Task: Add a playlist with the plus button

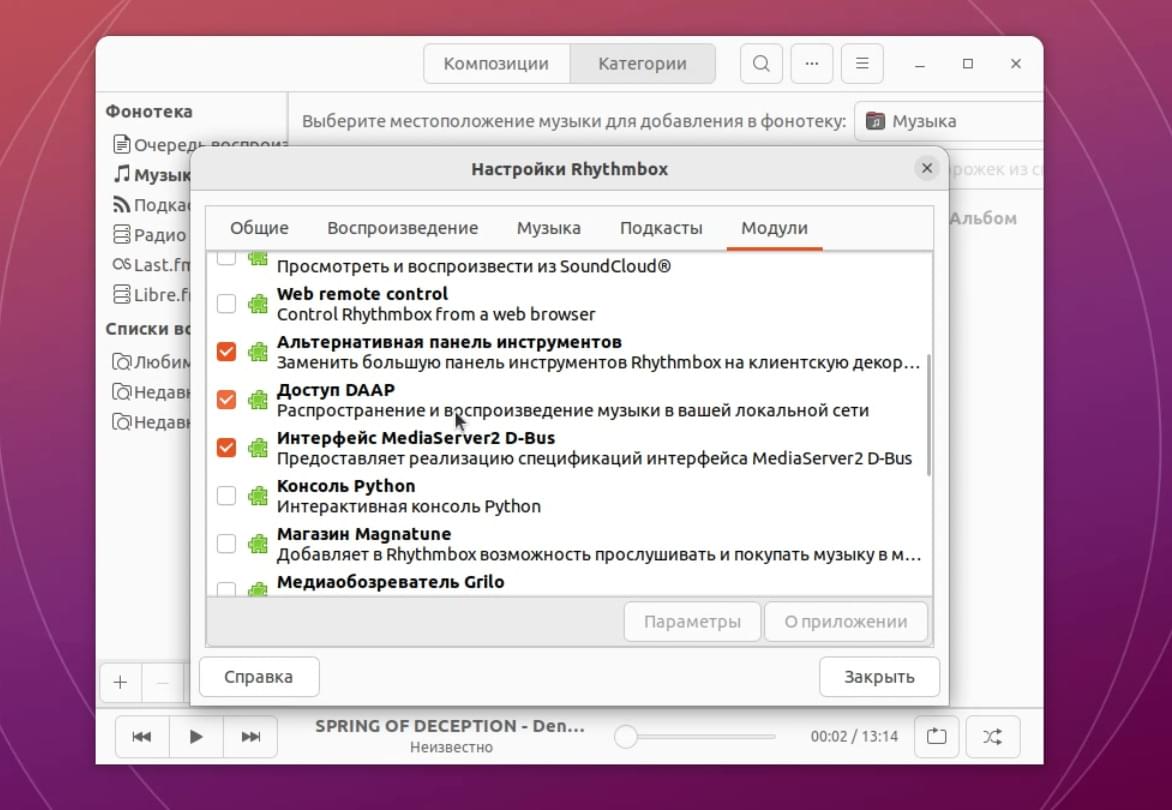Action: tap(120, 682)
